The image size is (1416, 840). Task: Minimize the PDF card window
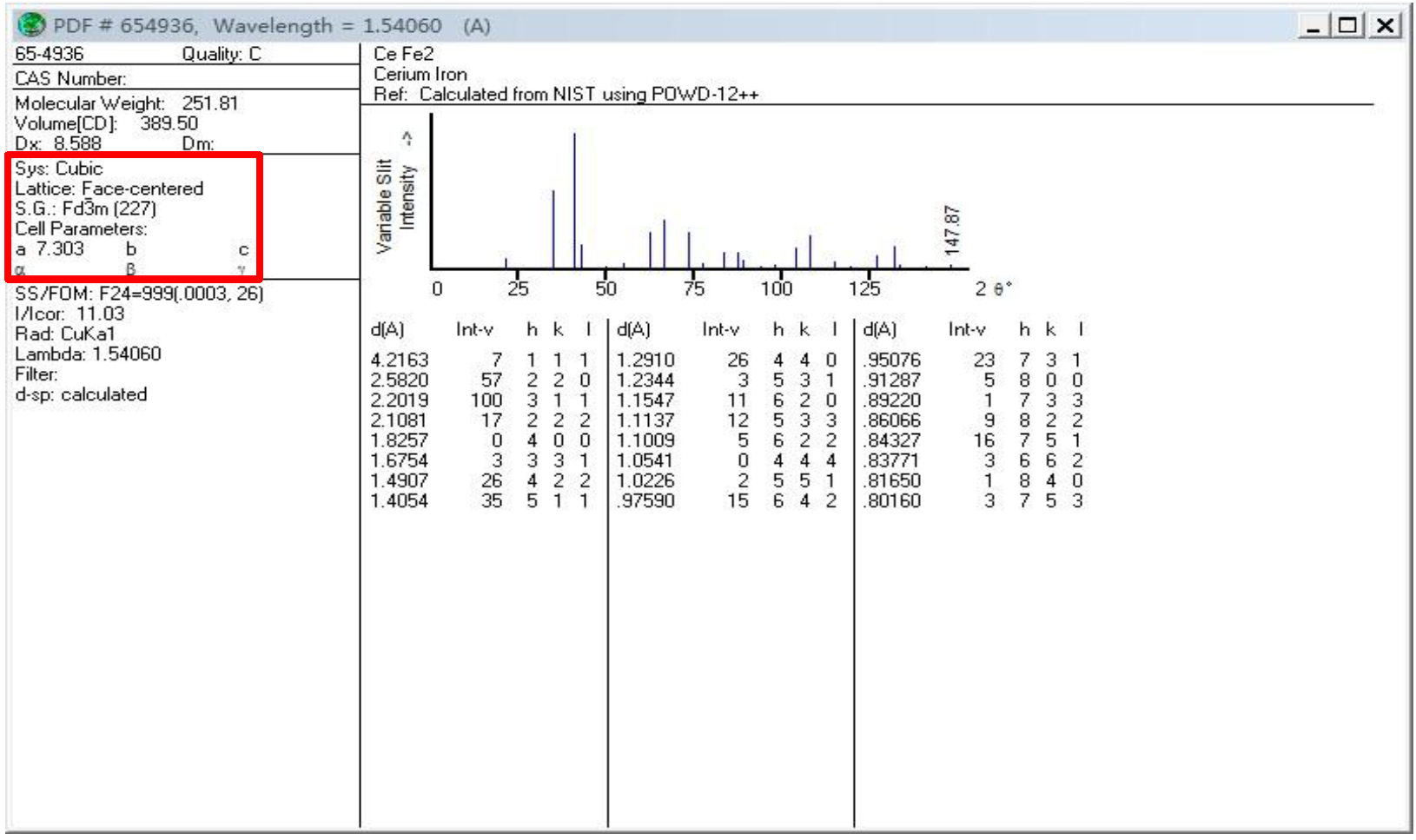(x=1313, y=25)
